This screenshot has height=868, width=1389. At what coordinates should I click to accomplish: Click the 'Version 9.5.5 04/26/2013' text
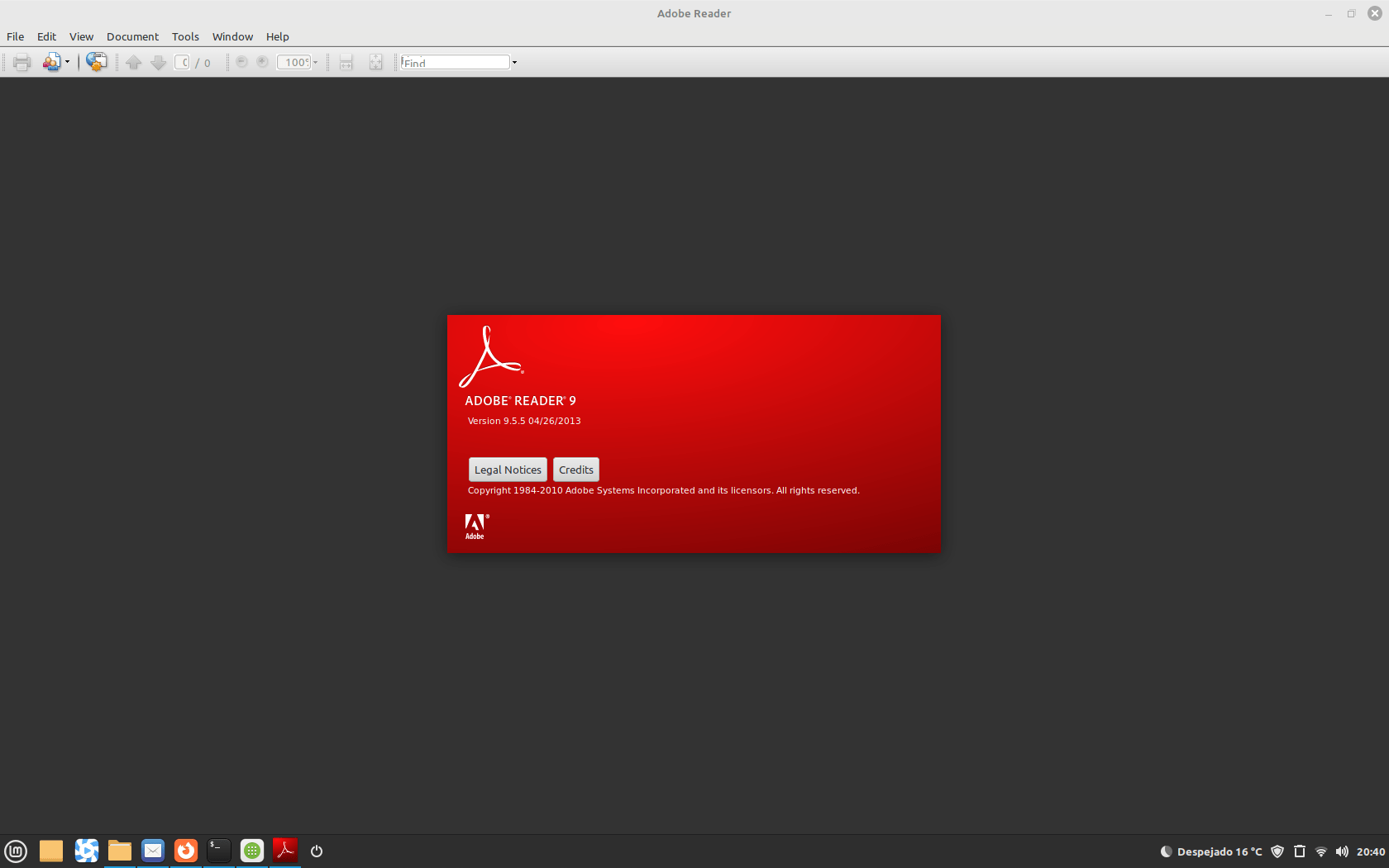pyautogui.click(x=524, y=421)
